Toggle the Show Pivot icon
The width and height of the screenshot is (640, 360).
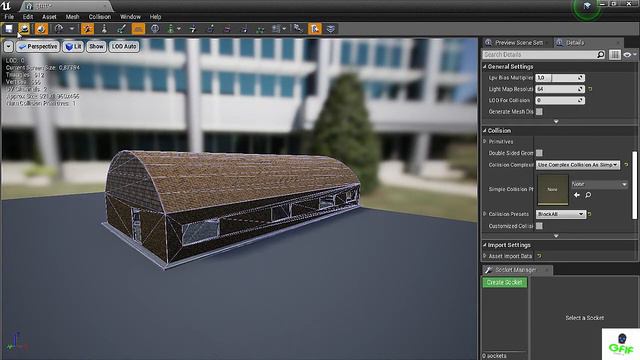tap(193, 29)
